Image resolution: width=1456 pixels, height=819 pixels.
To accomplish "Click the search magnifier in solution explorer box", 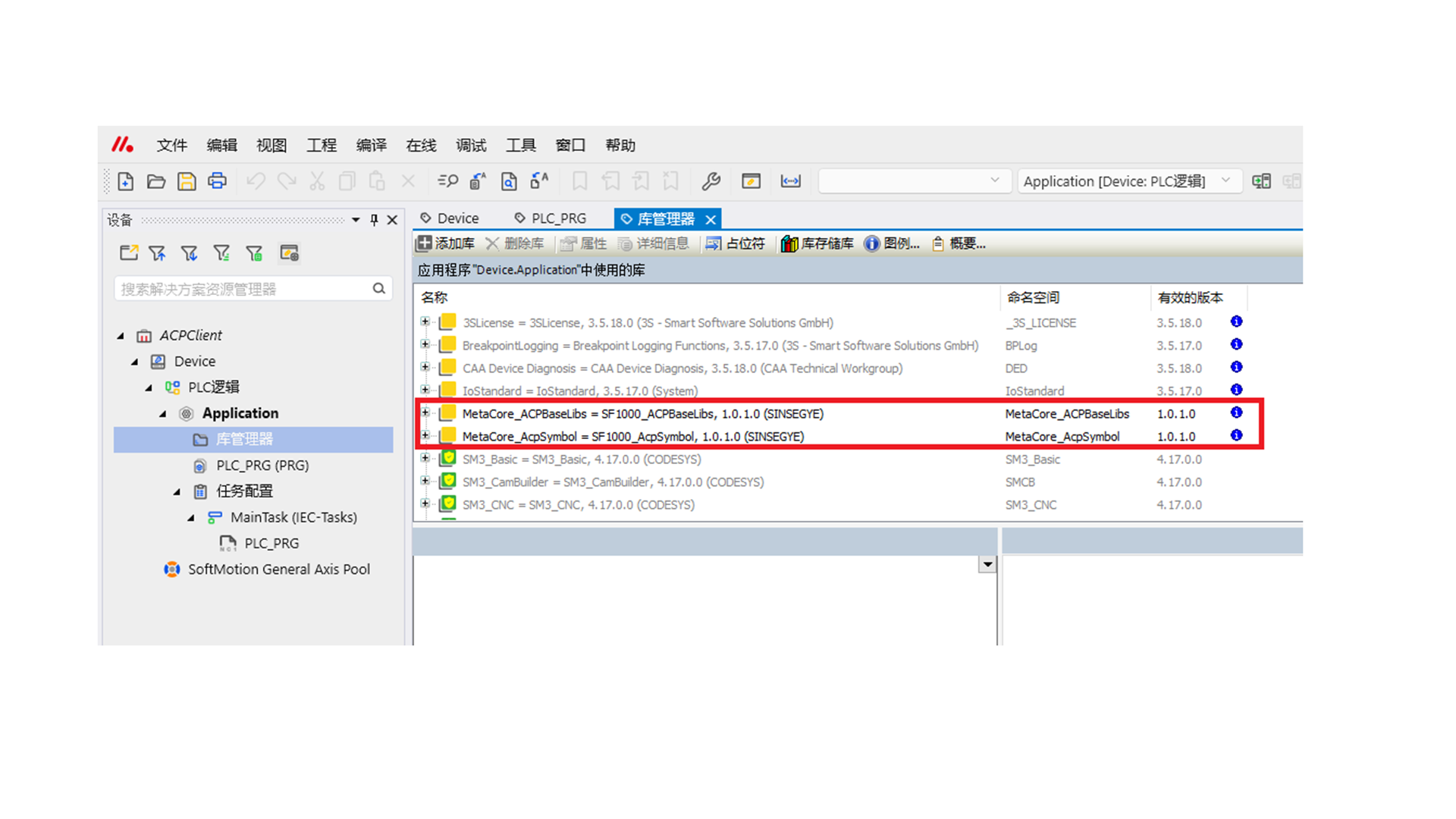I will [379, 288].
